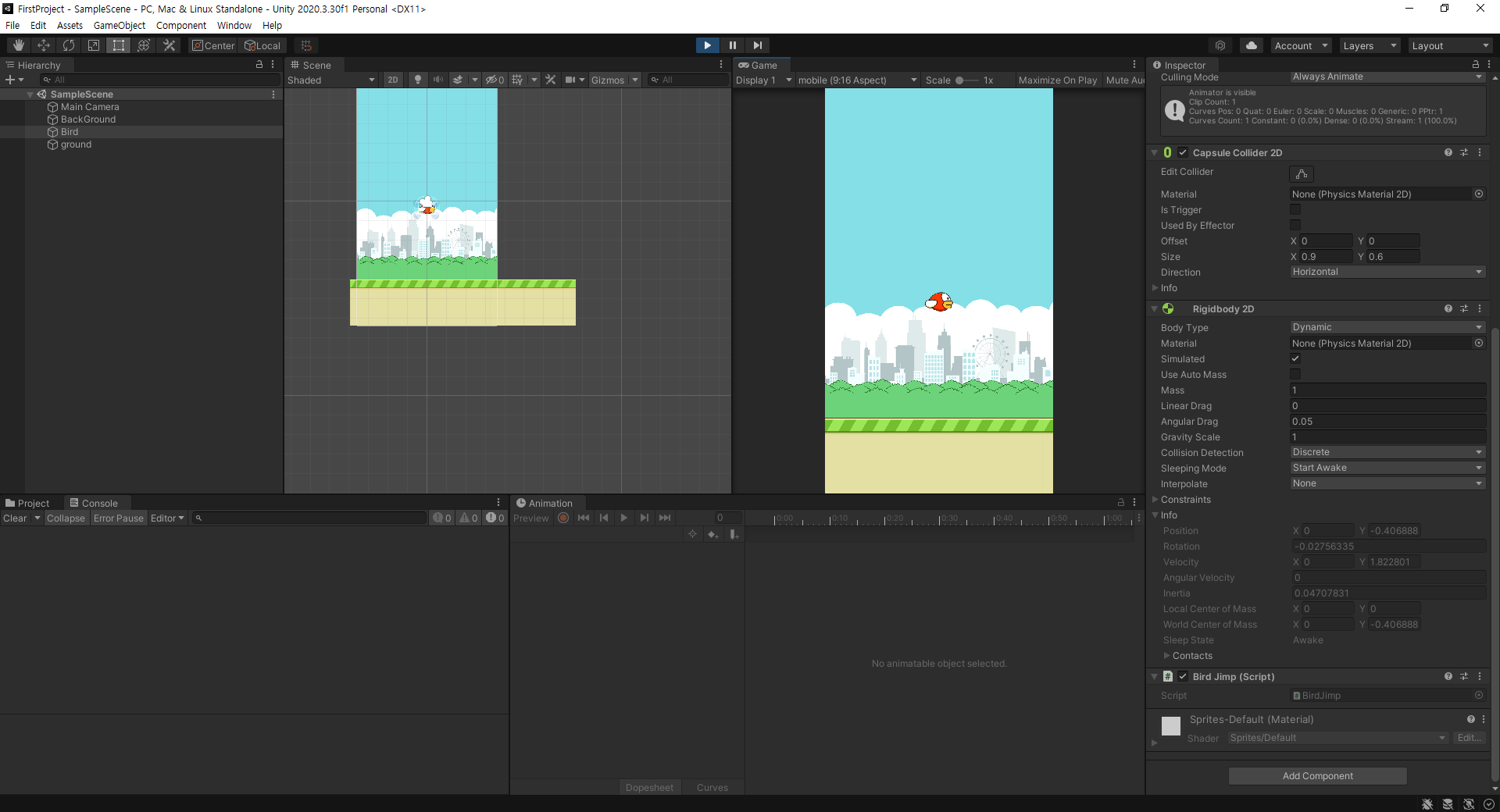Toggle scene grid visibility icon

click(x=517, y=80)
